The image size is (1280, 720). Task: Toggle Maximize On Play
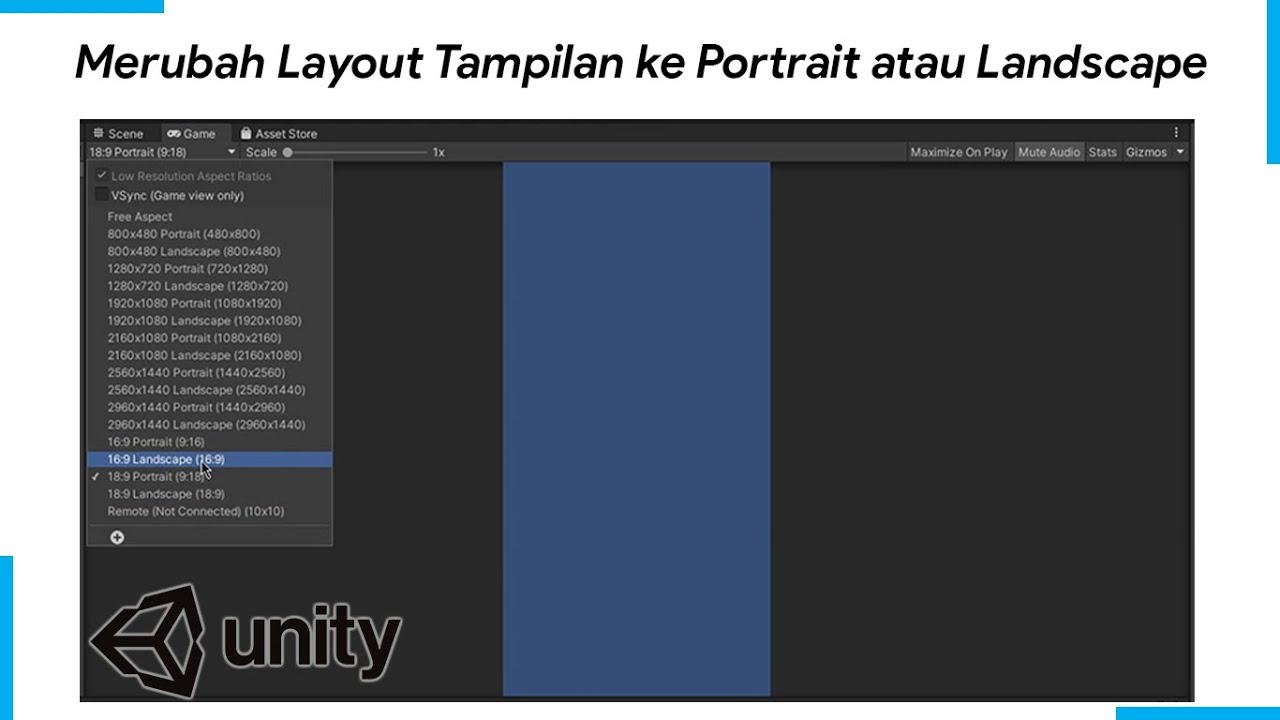(959, 152)
